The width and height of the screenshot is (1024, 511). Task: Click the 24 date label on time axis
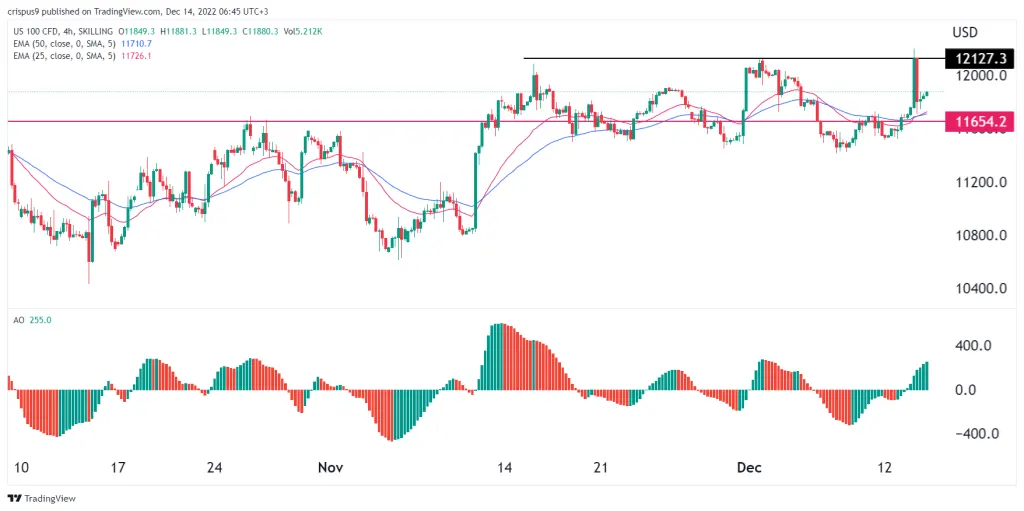pyautogui.click(x=215, y=469)
